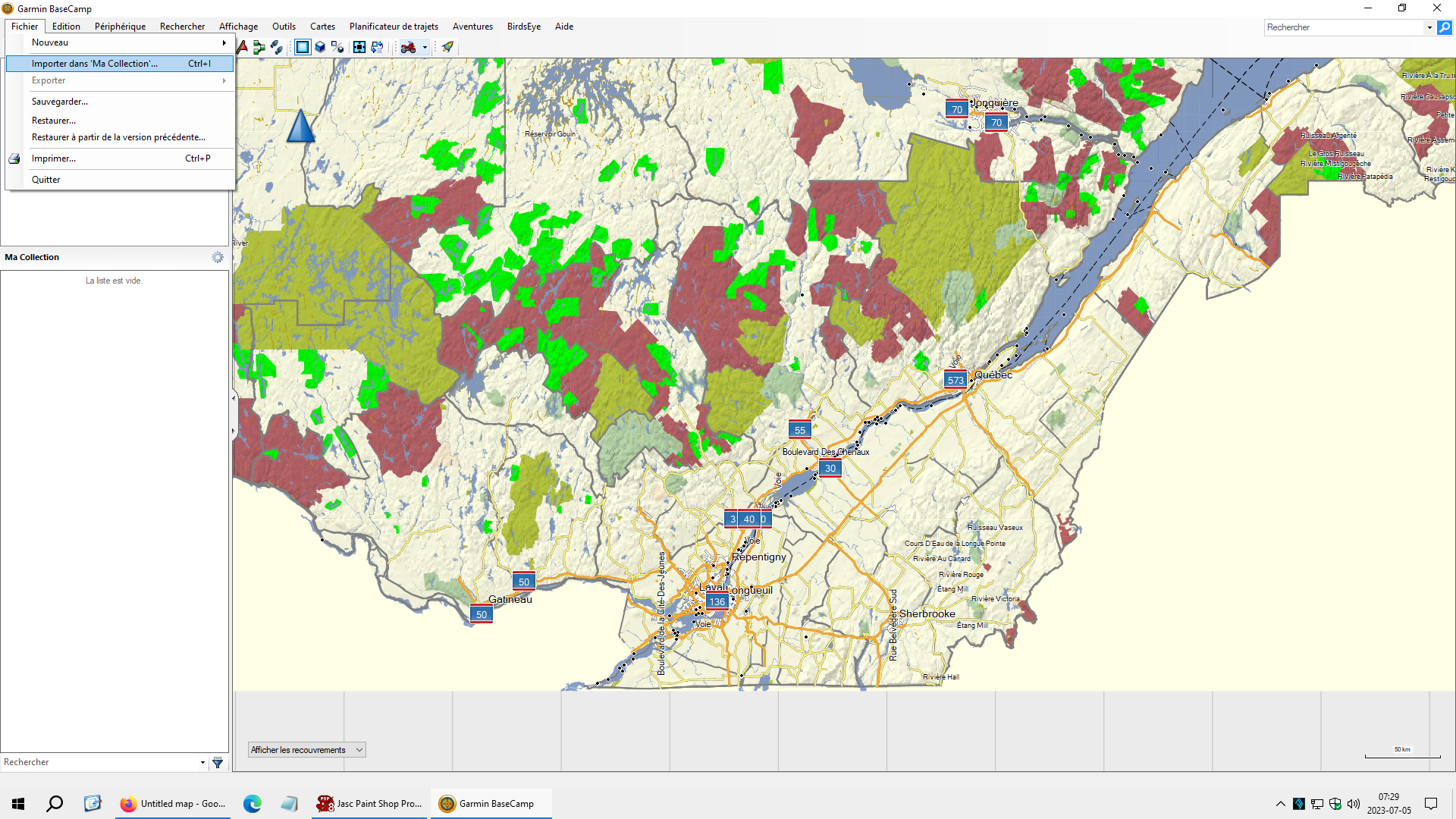Choose Sauvegarder from Fichier menu
Image resolution: width=1456 pixels, height=819 pixels.
120,102
